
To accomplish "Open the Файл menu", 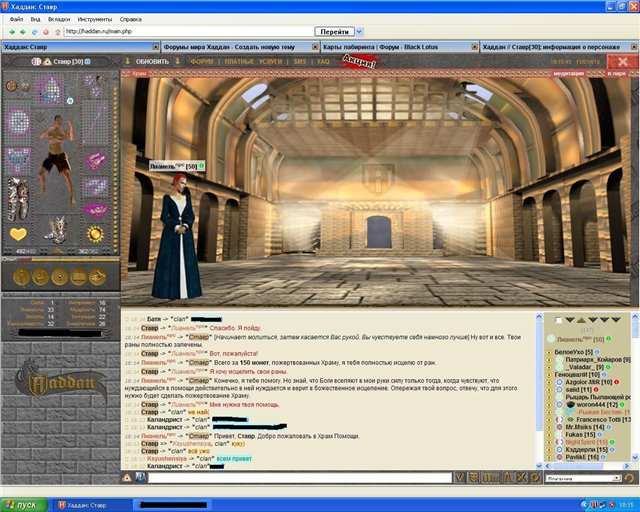I will 16,19.
